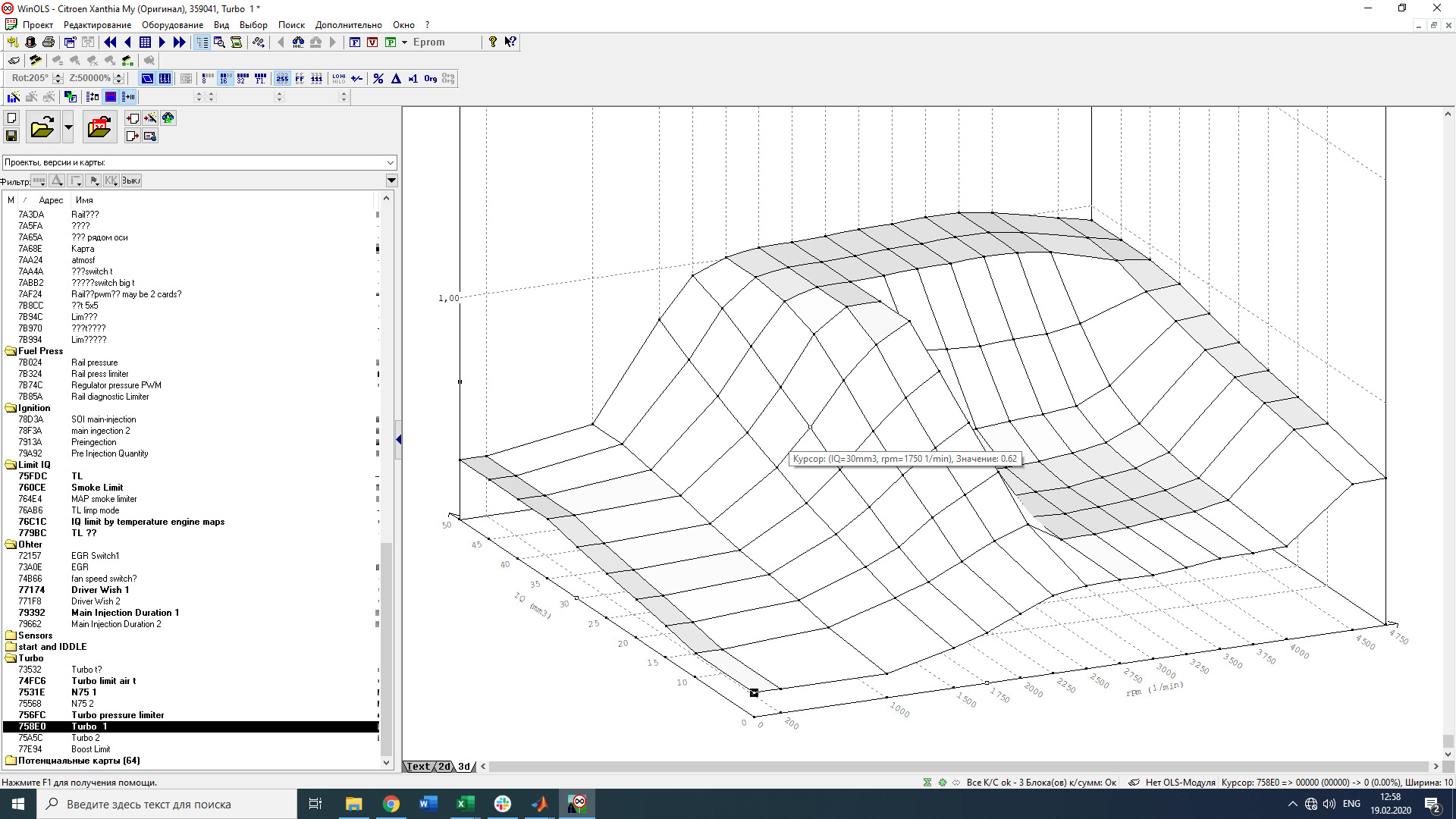Viewport: 1456px width, 819px height.
Task: Click the red import folder button
Action: click(x=99, y=127)
